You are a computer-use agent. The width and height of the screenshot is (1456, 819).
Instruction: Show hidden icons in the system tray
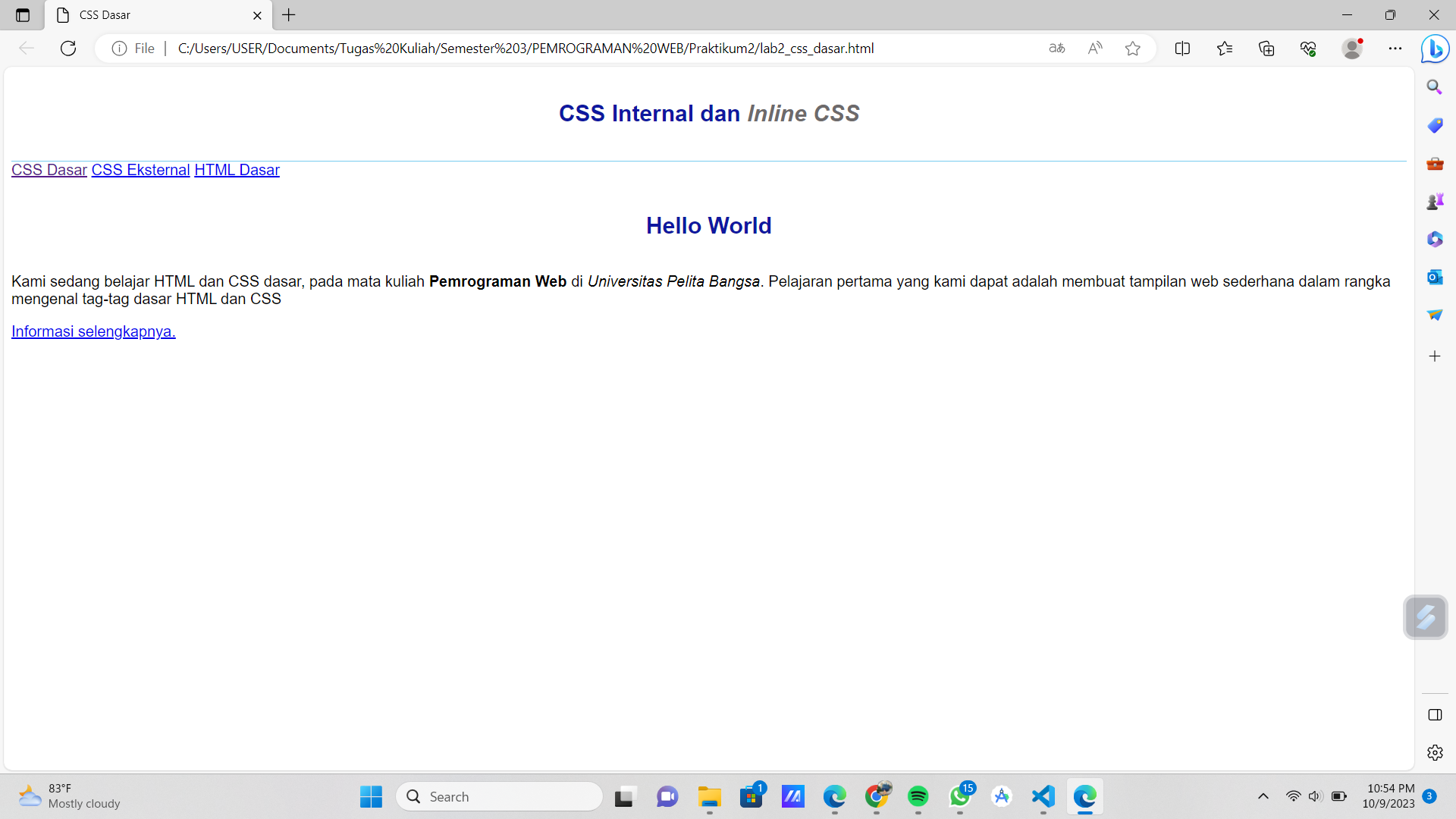(1263, 796)
